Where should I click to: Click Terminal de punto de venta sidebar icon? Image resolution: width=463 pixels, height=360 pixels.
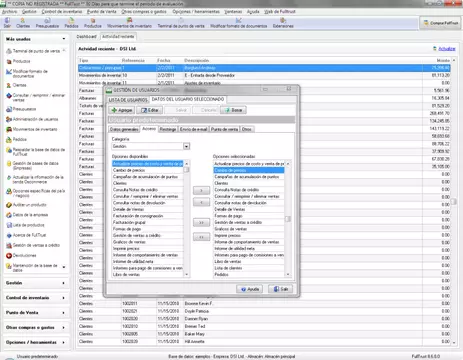(x=9, y=51)
